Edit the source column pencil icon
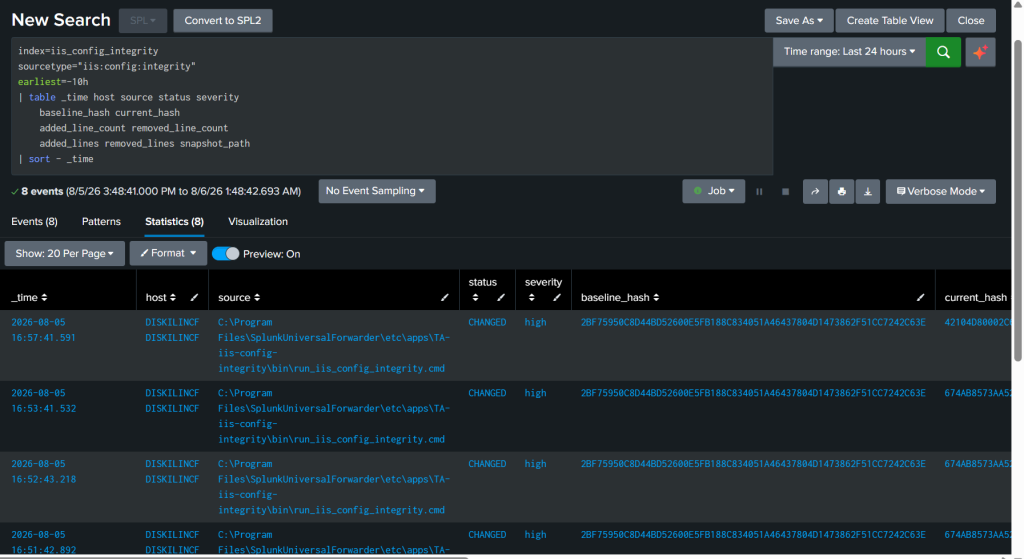Image resolution: width=1024 pixels, height=559 pixels. click(445, 297)
